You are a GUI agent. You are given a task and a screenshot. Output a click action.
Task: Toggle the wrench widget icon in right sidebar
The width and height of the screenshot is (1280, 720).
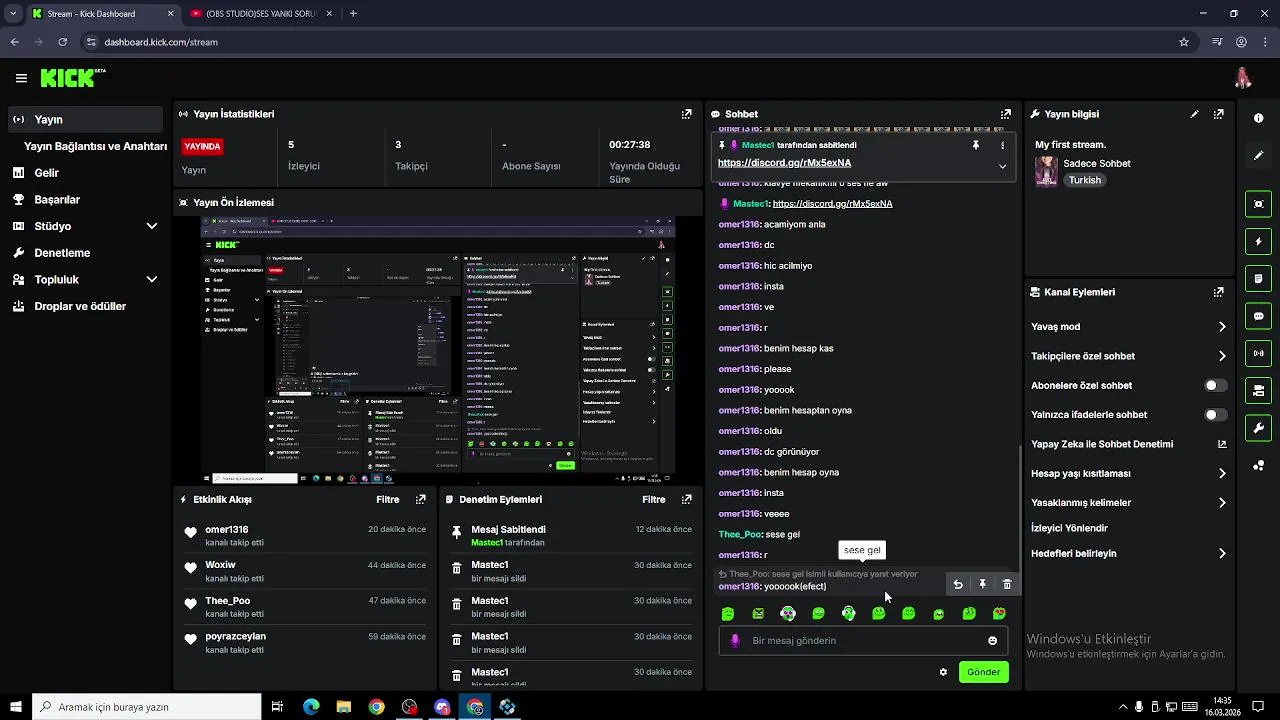pos(1258,428)
